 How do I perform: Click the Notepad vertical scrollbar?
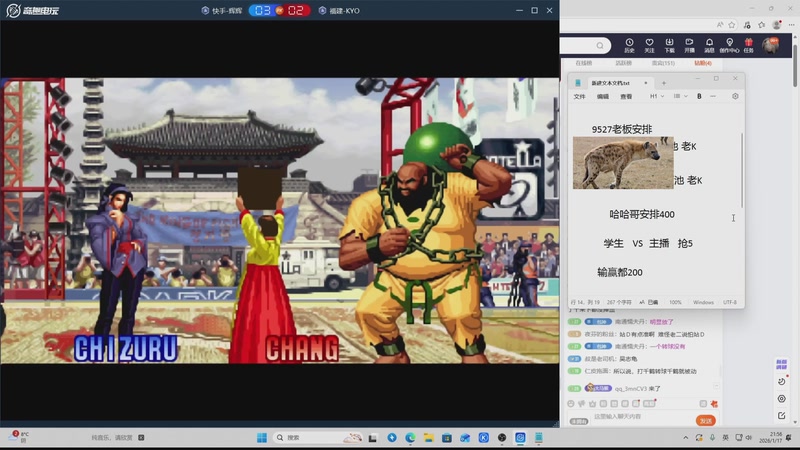(742, 171)
